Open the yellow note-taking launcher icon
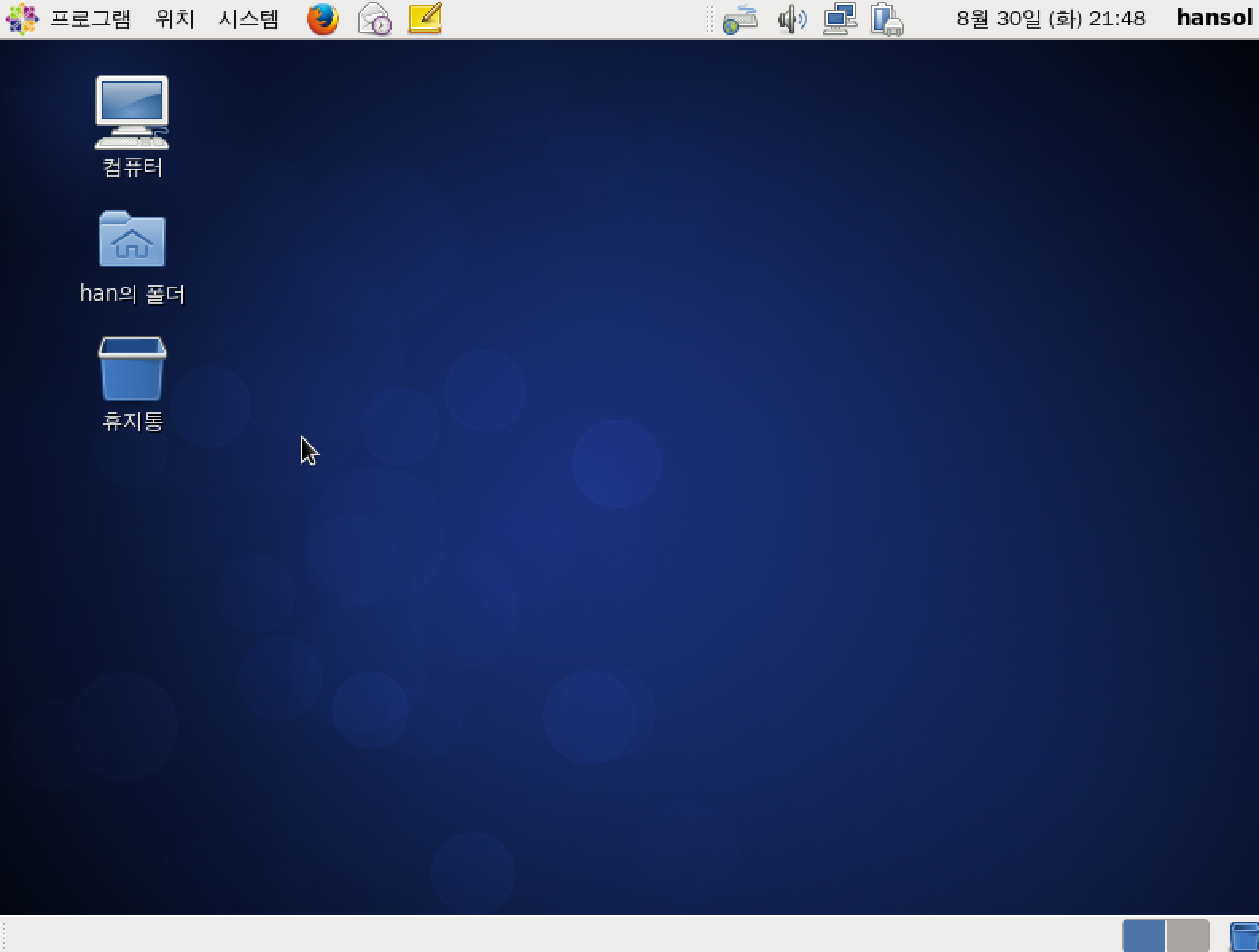Screen dimensions: 1259x952 pyautogui.click(x=425, y=18)
